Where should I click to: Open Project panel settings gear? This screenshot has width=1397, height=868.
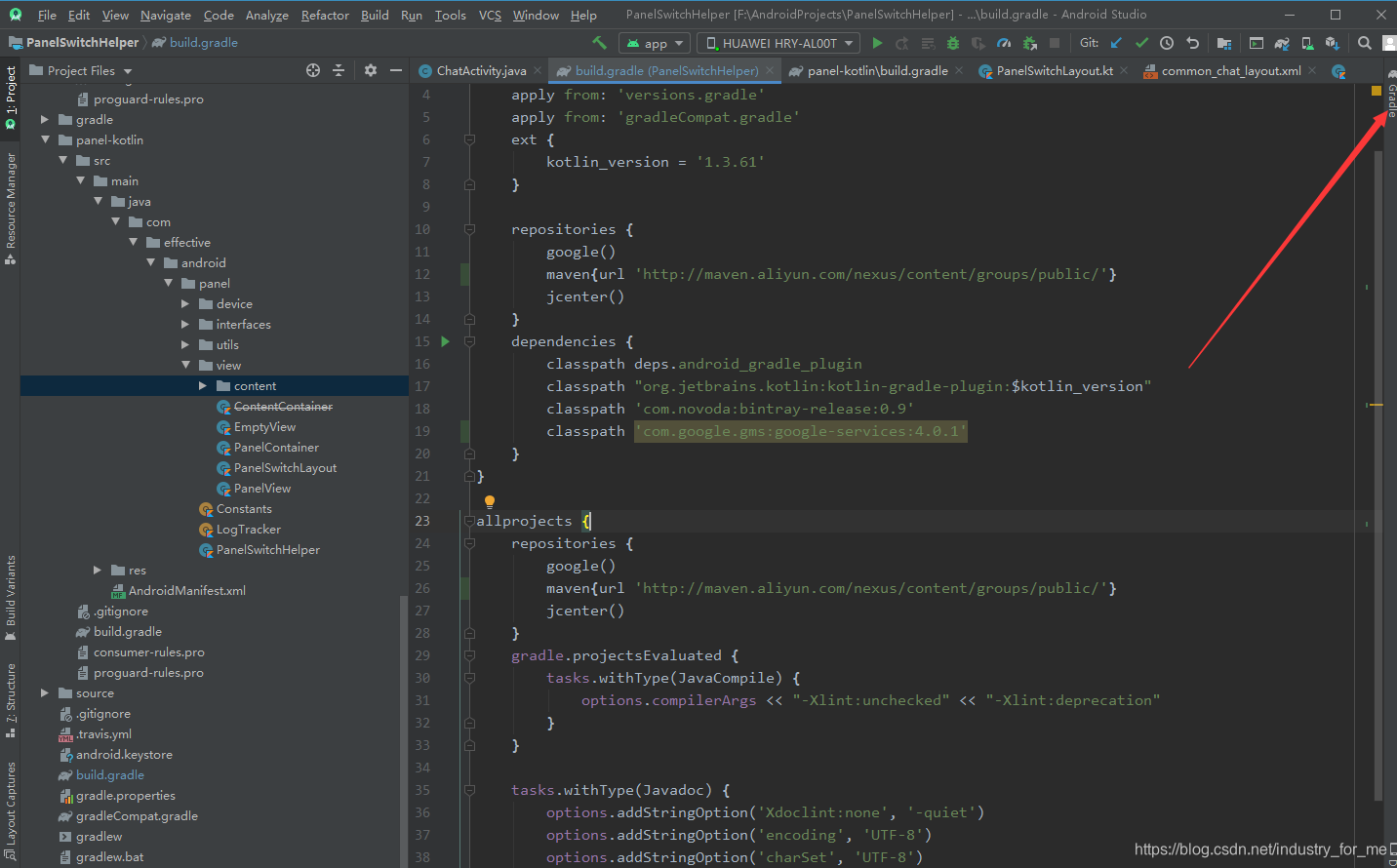click(371, 70)
